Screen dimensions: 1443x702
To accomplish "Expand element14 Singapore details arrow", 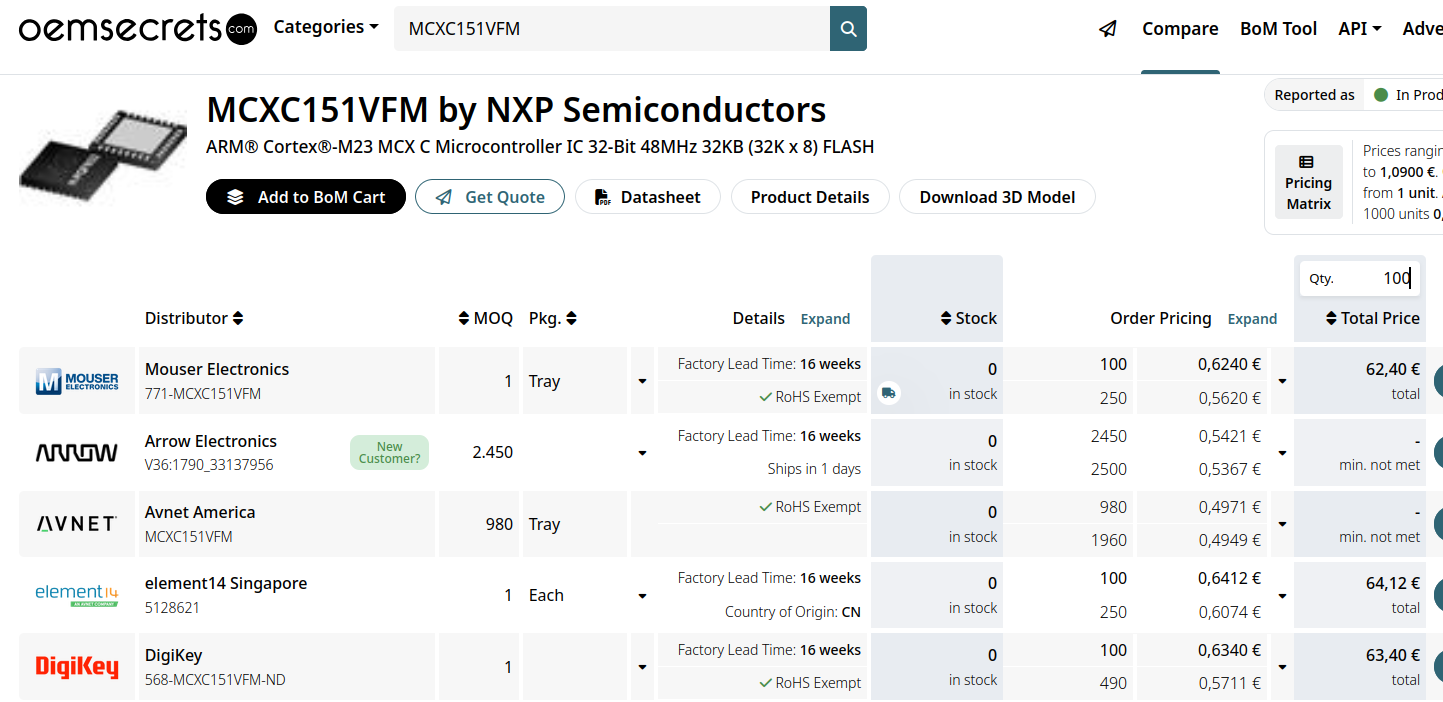I will [x=642, y=596].
